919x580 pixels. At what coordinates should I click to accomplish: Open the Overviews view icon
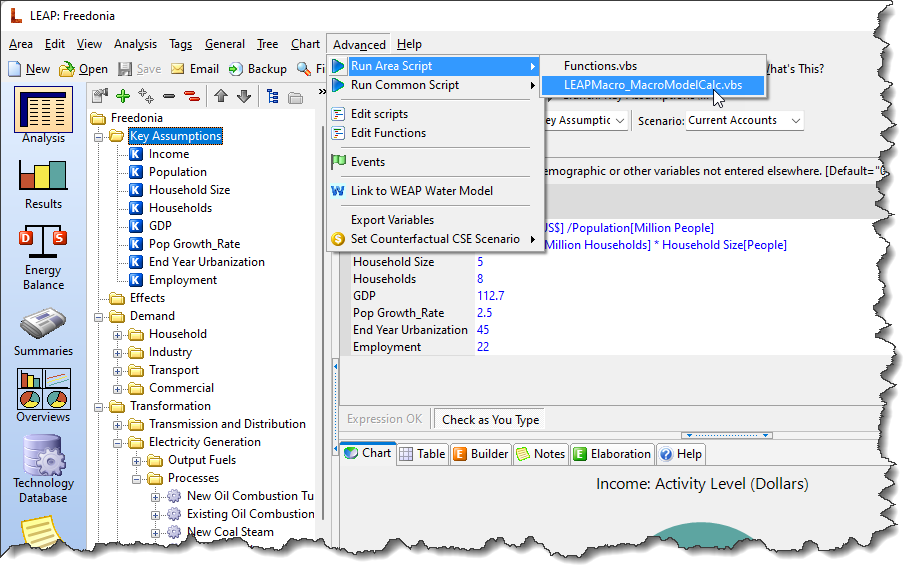click(43, 388)
